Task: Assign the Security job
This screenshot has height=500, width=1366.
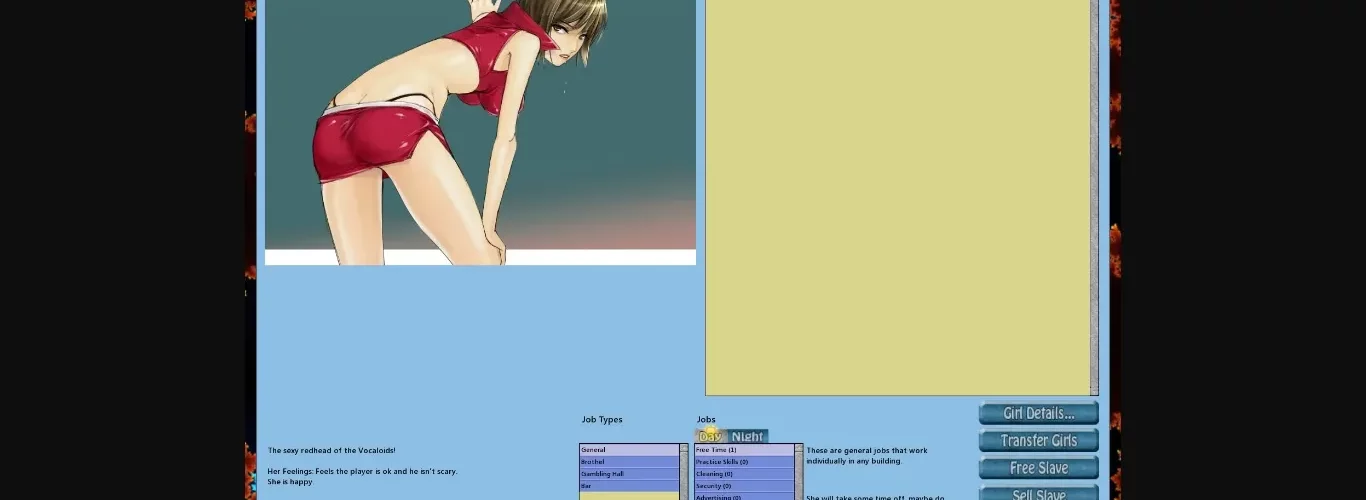Action: tap(743, 486)
